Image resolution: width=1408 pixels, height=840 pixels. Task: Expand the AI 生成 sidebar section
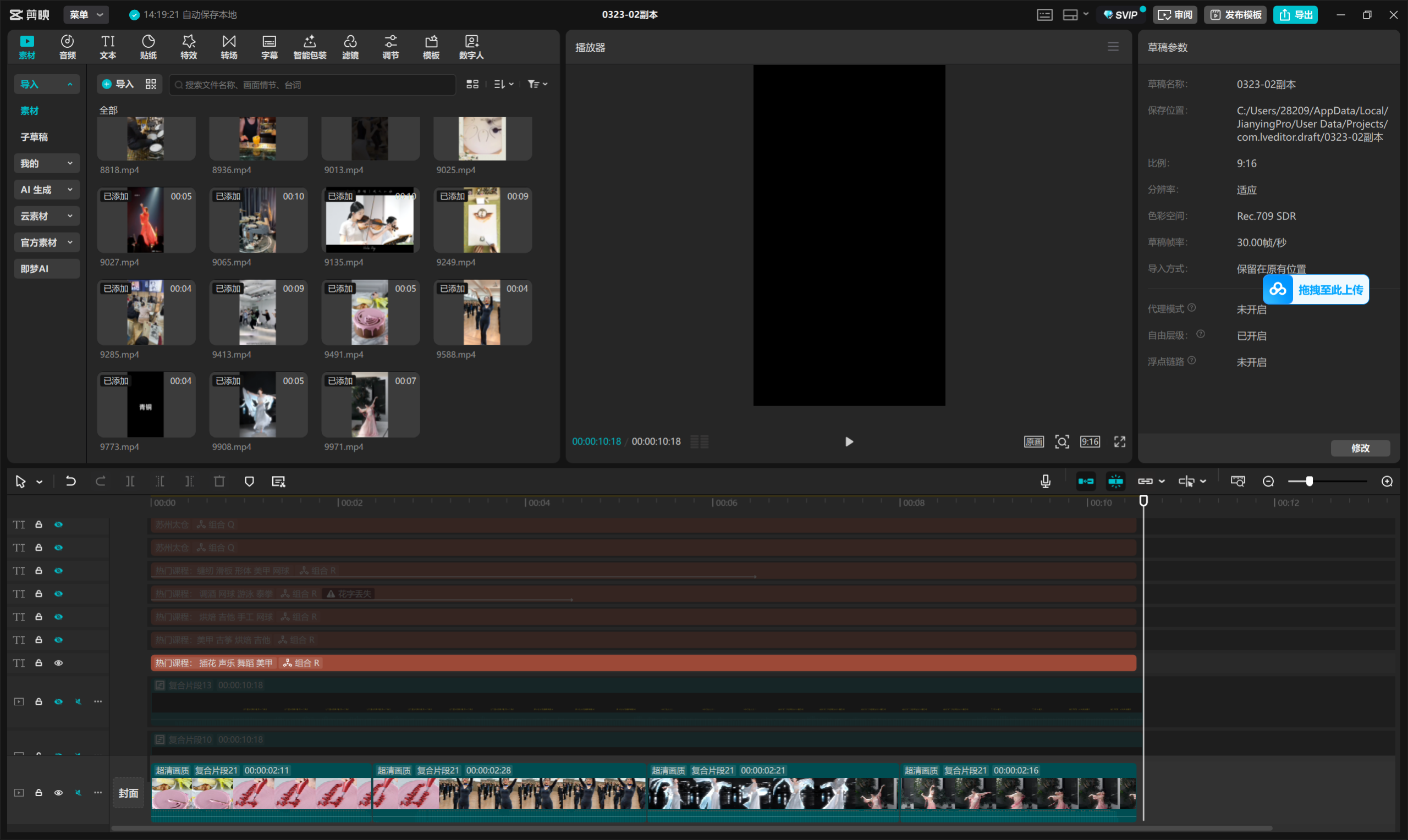point(46,190)
